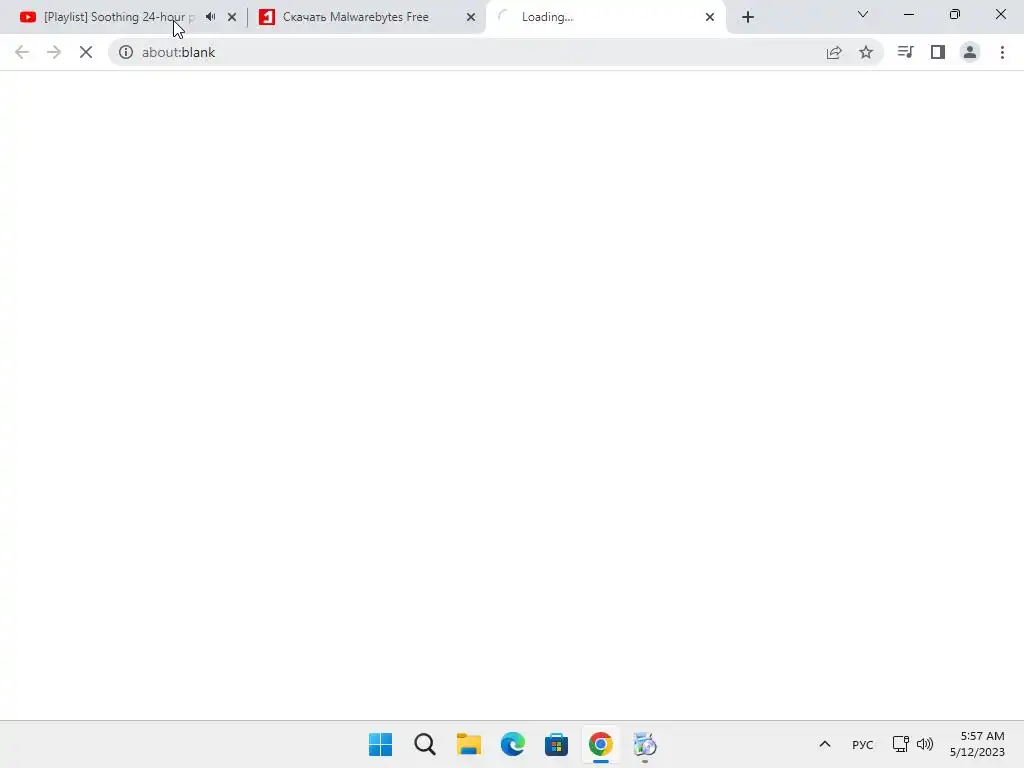
Task: Go forward to the next page
Action: 54,52
